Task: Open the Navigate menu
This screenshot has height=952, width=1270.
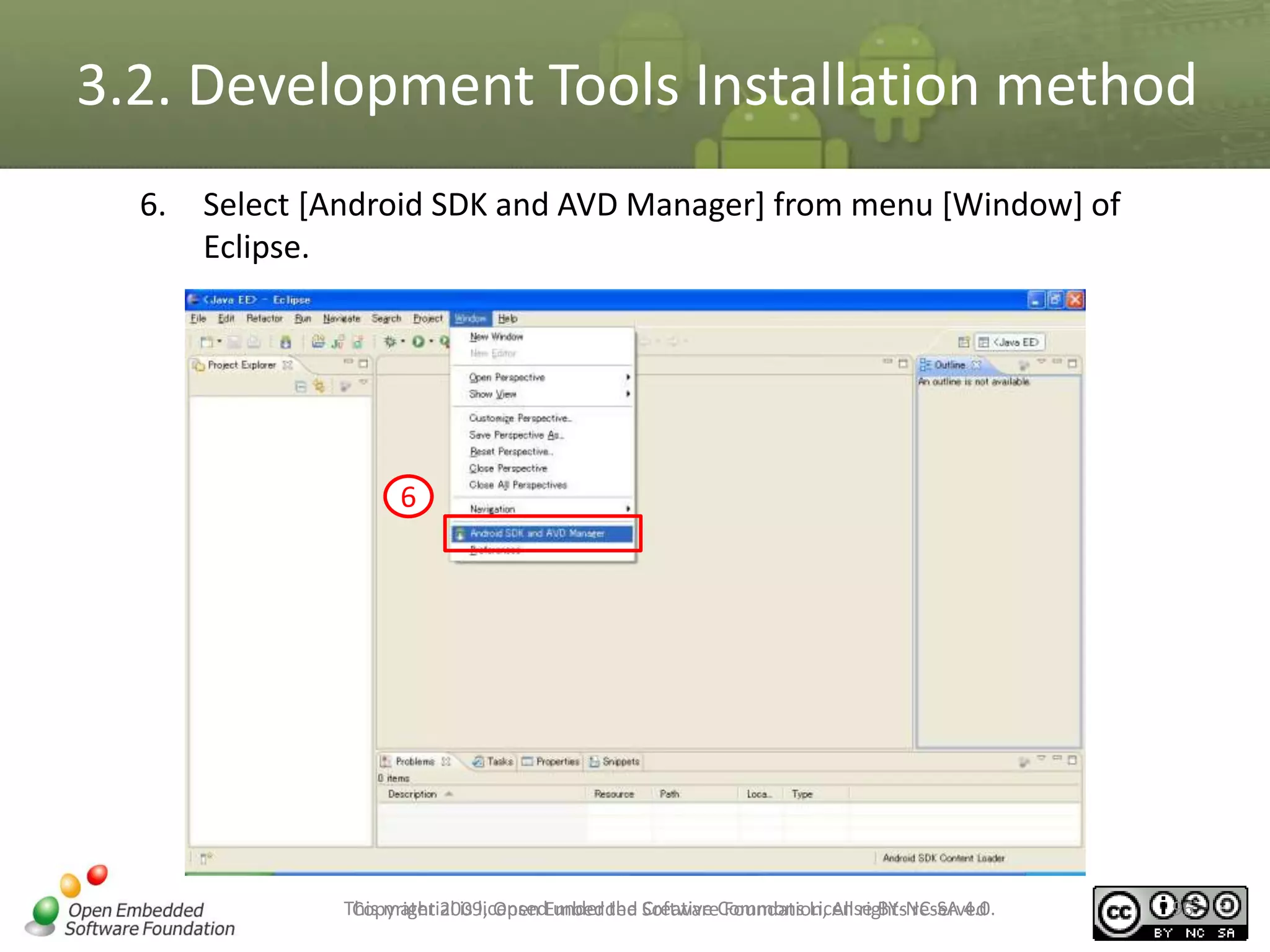Action: click(342, 319)
